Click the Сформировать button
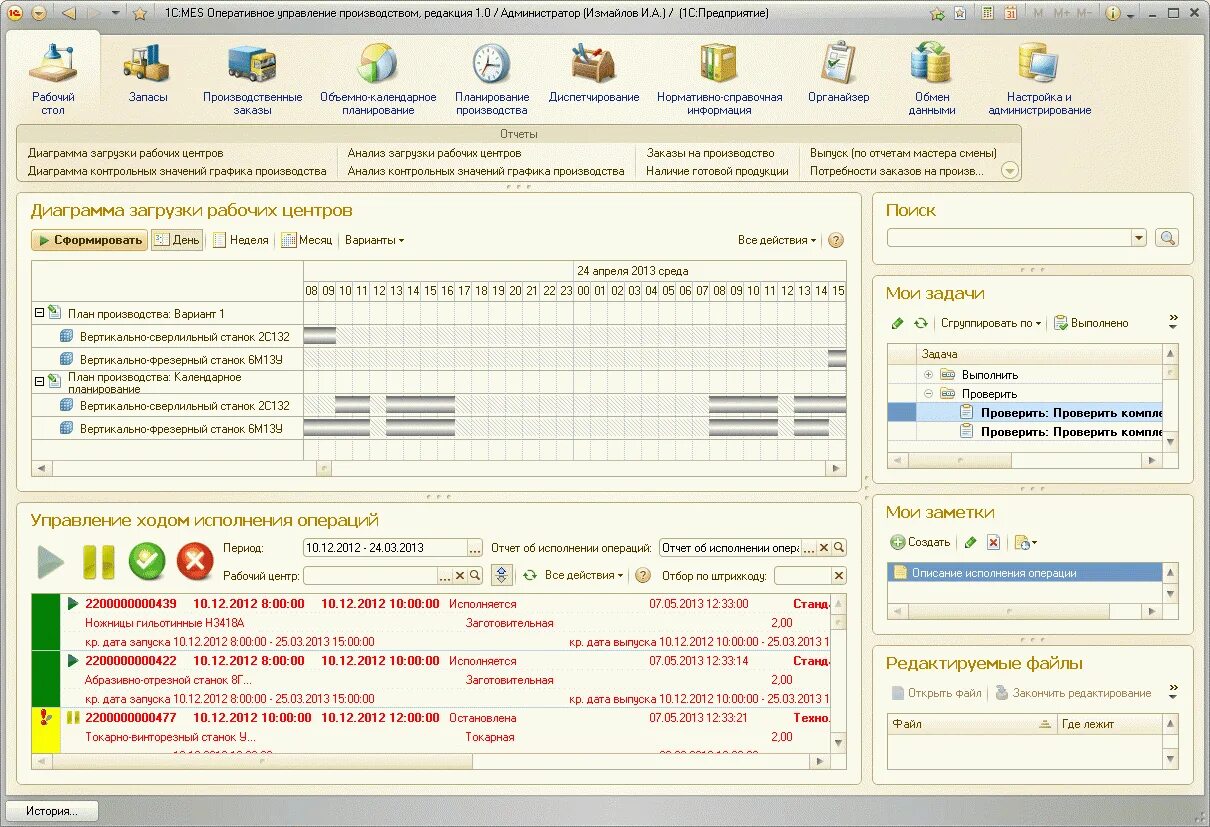Viewport: 1210px width, 827px height. point(89,240)
